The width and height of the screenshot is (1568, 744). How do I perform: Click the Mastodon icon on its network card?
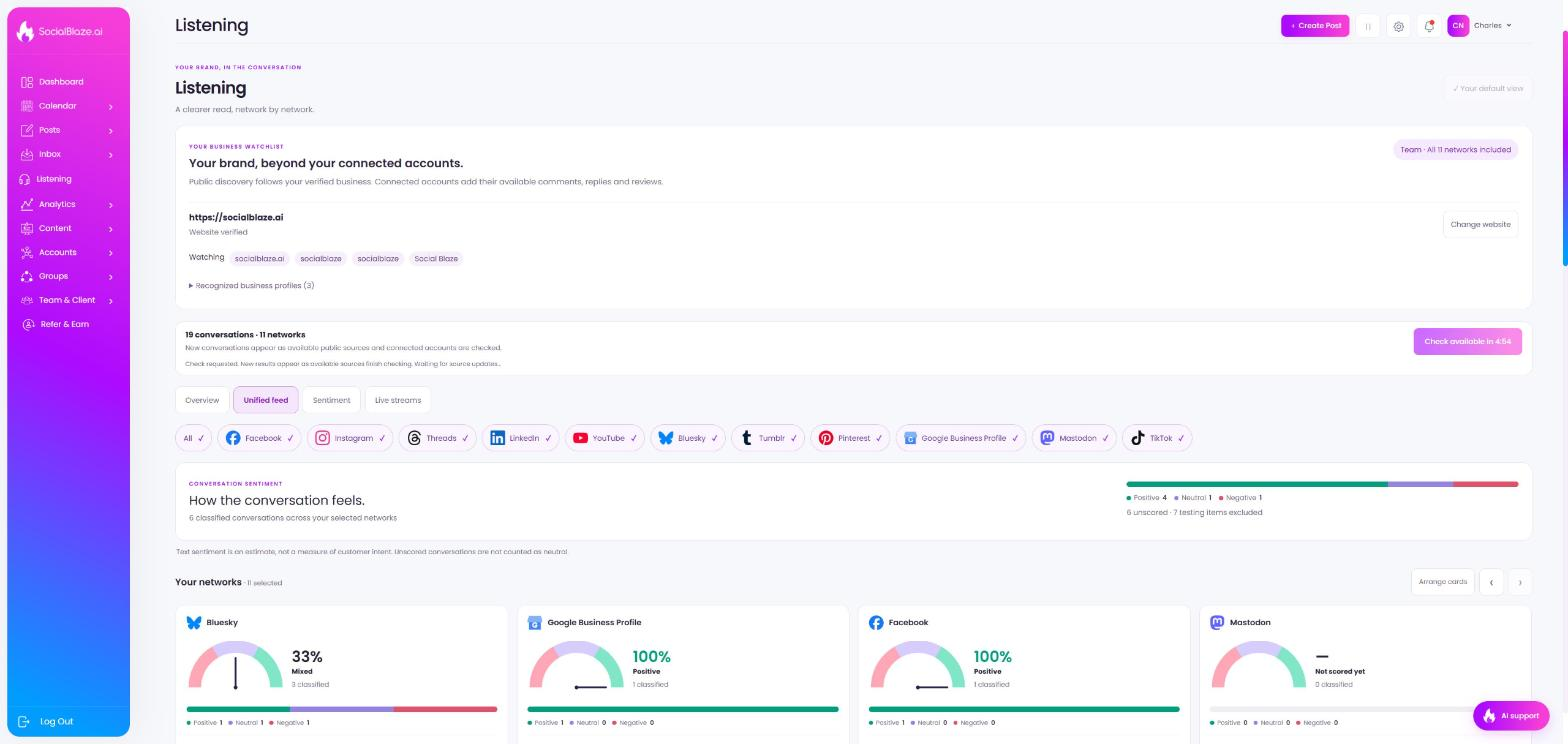(1217, 622)
